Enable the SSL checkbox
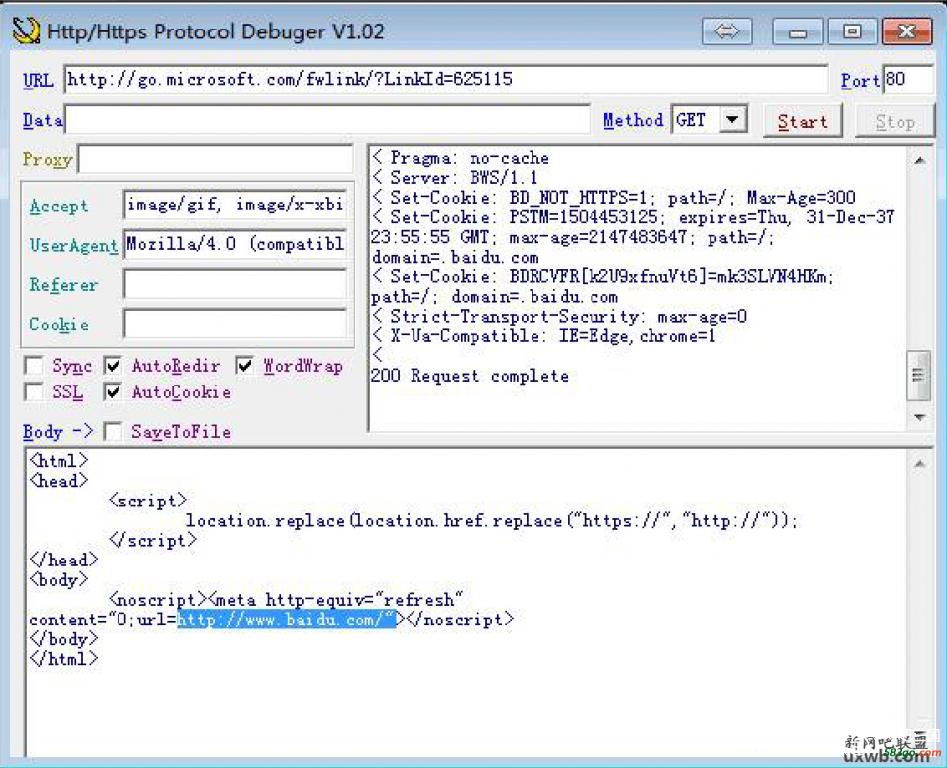 pyautogui.click(x=34, y=392)
